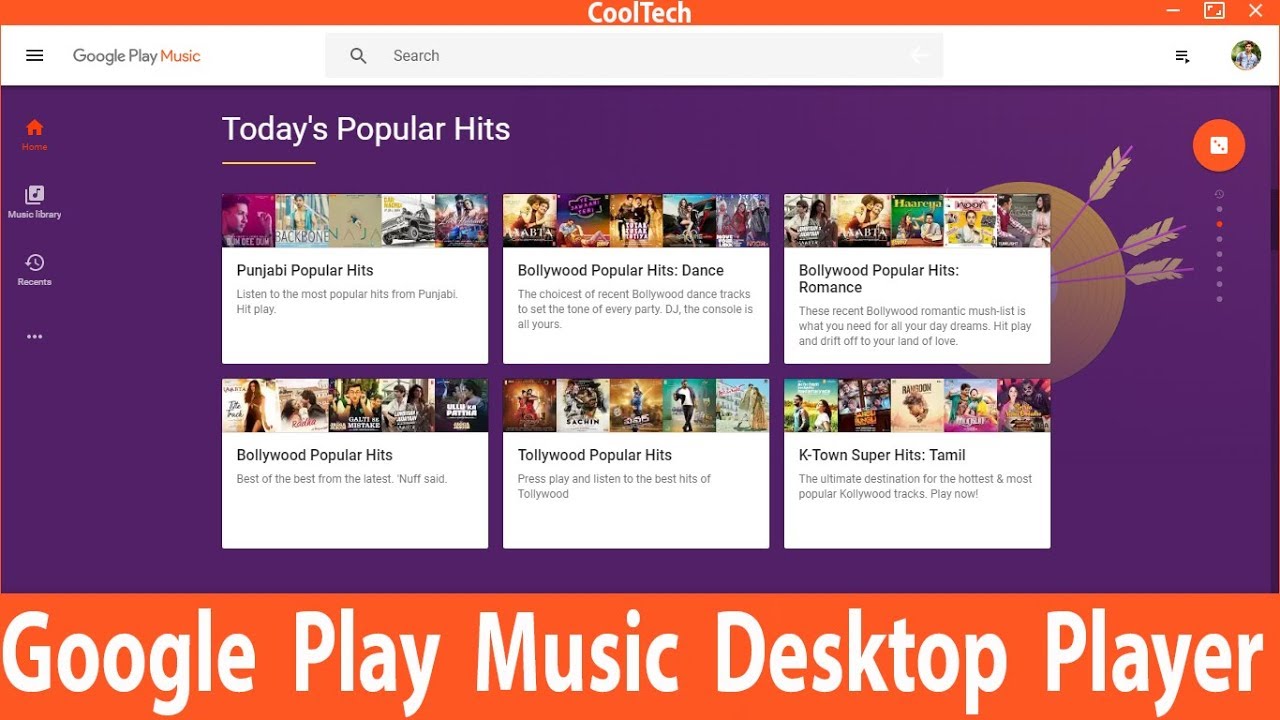Open Bollywood Popular Hits: Dance card

coord(636,279)
